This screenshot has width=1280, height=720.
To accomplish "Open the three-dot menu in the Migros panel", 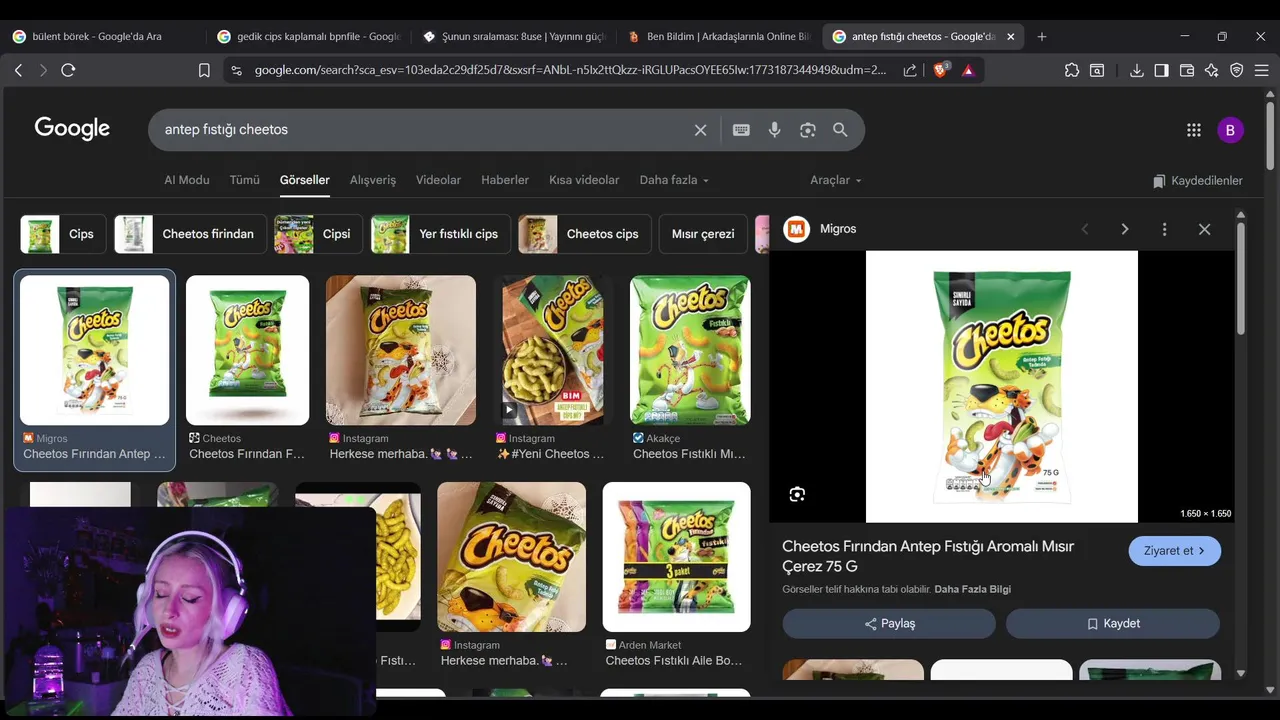I will (1164, 229).
